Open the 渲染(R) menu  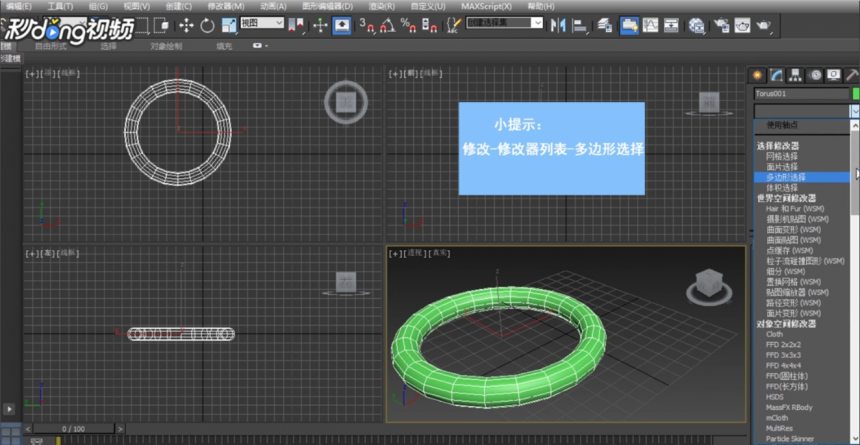(382, 7)
